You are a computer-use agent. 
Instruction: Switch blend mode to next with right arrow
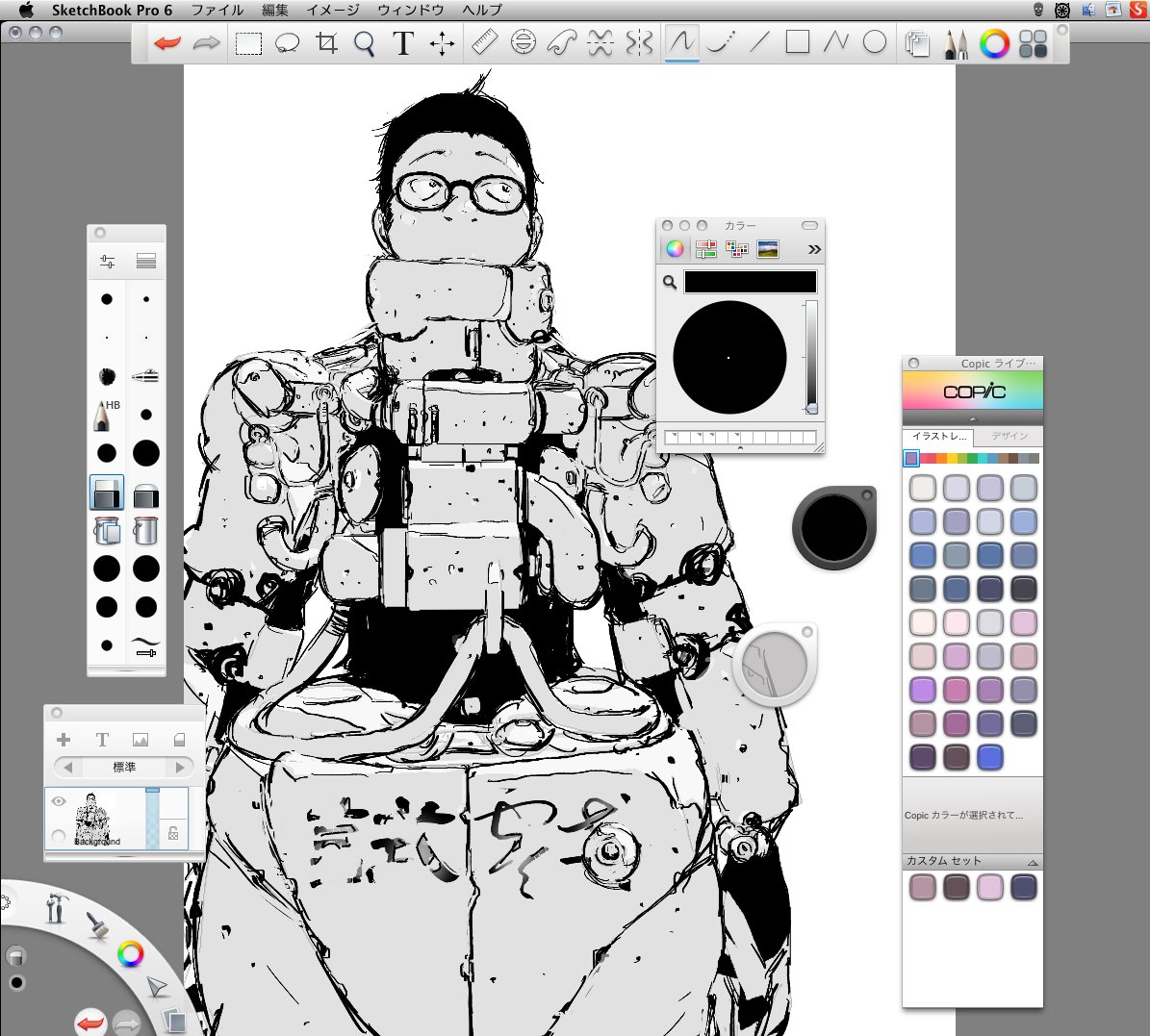click(180, 768)
